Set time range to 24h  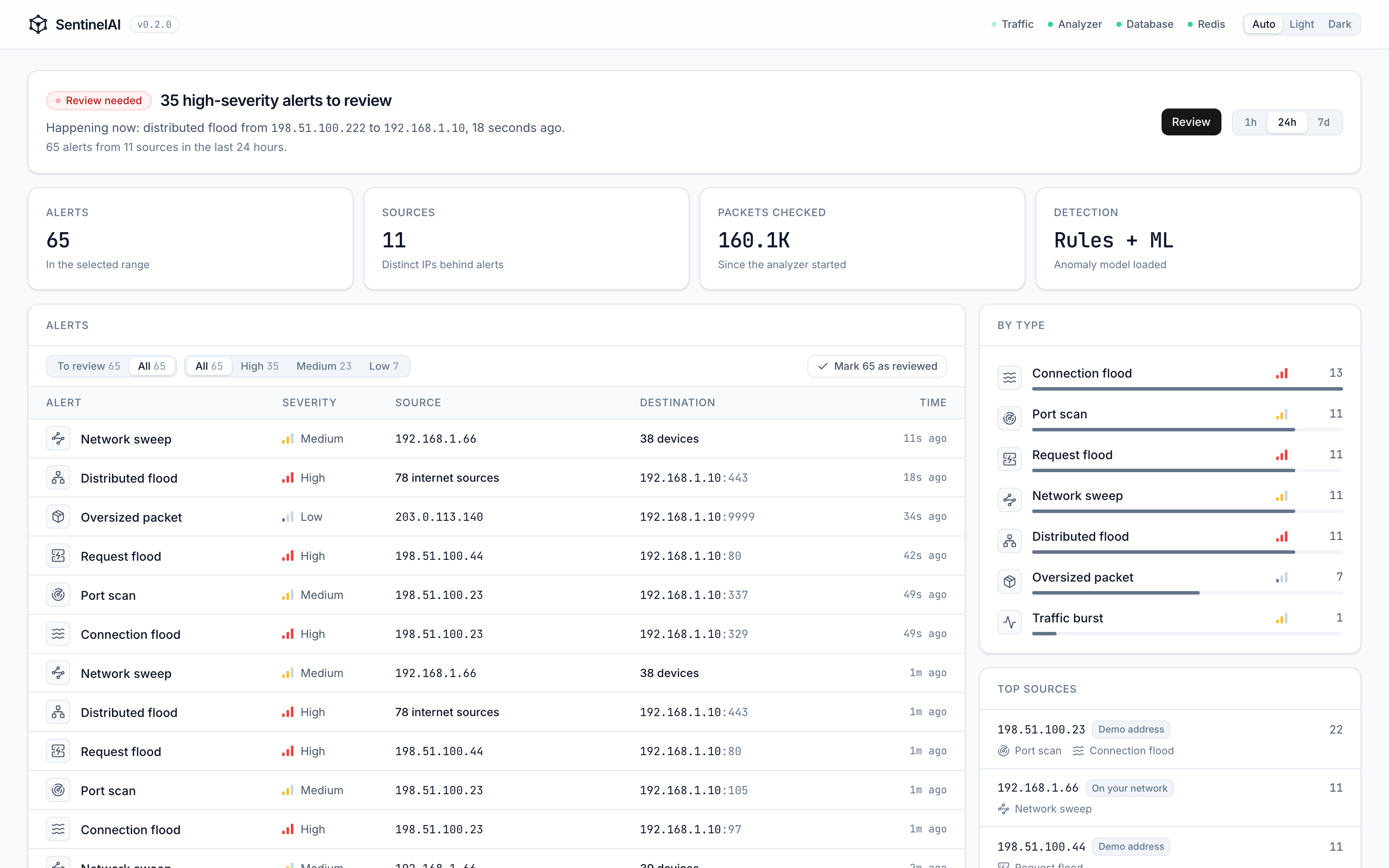(x=1287, y=122)
